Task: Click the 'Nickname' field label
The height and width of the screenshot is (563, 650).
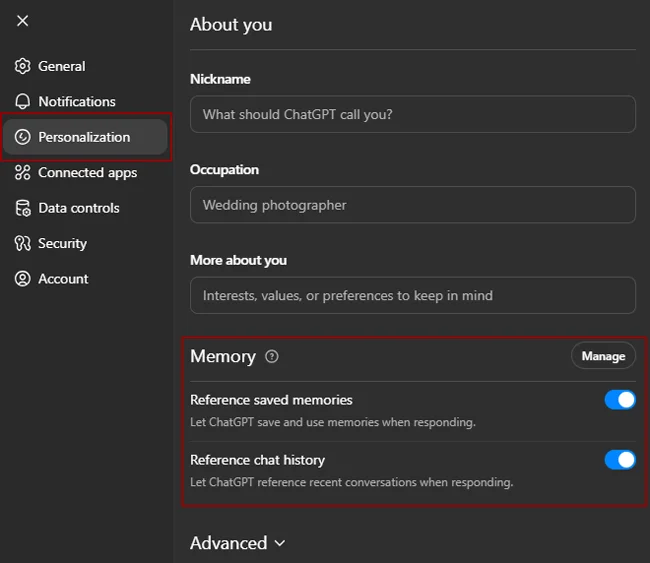Action: [x=220, y=79]
